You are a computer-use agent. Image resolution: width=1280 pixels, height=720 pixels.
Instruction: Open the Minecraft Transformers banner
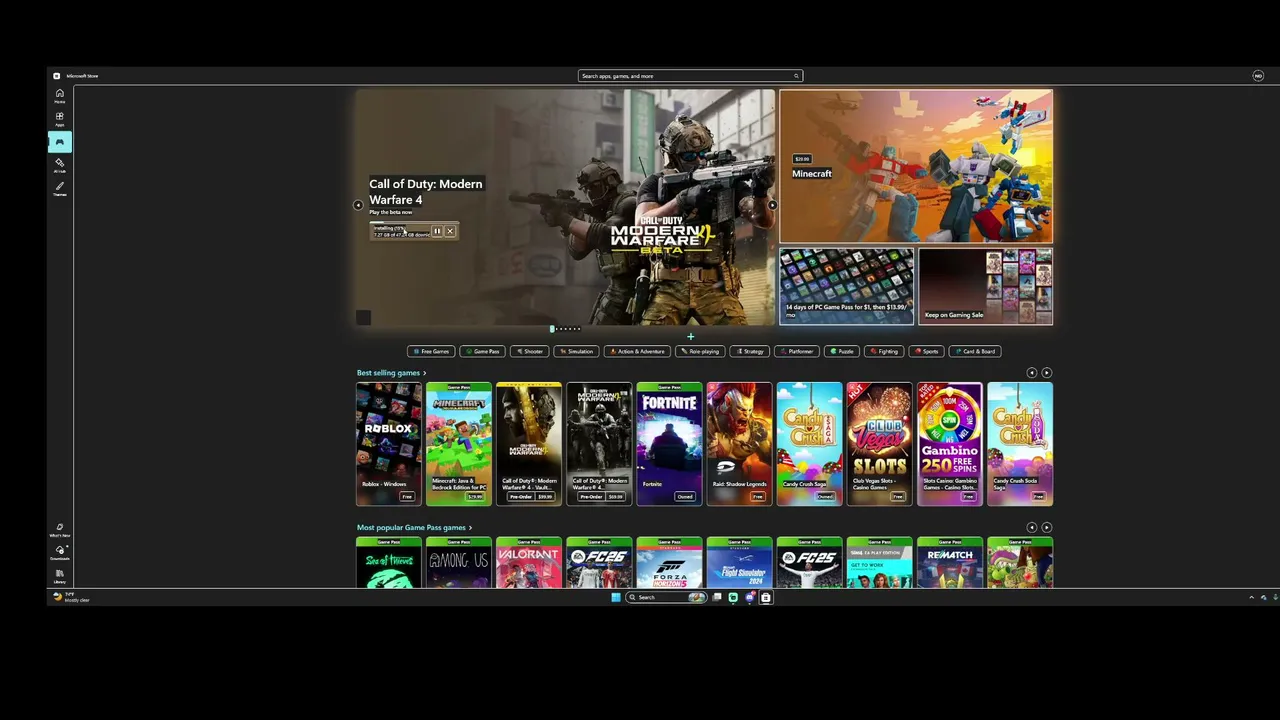916,166
